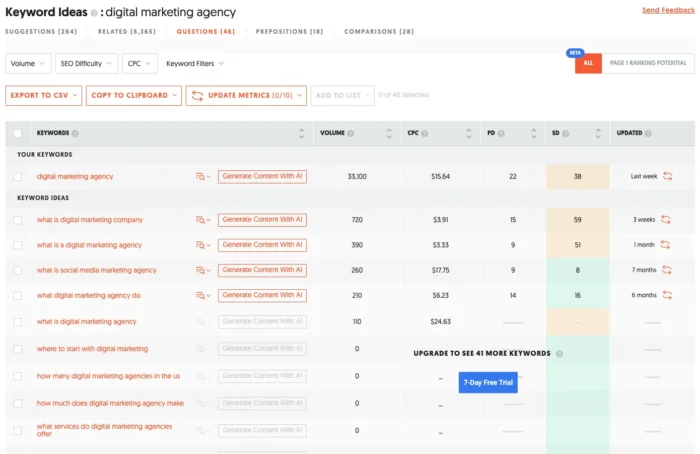Sort table by the KEYWORDS column arrows
The image size is (700, 454).
[302, 133]
